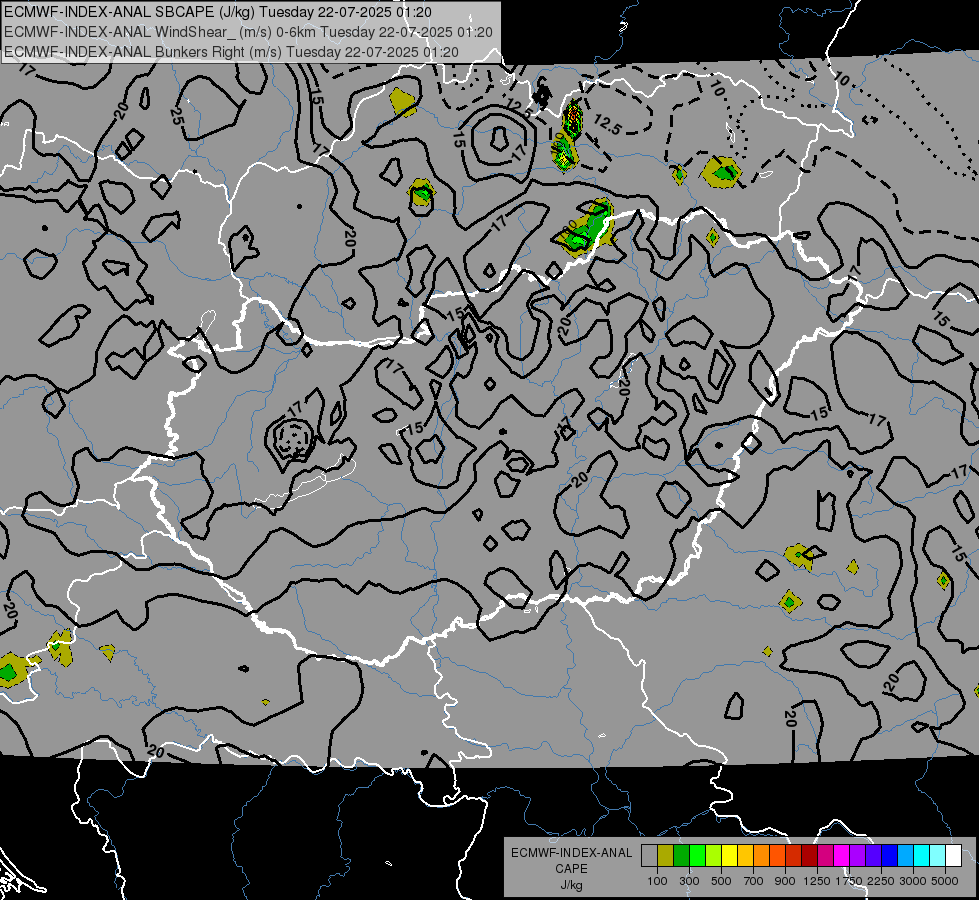This screenshot has height=900, width=979.
Task: Click the legend label '500'
Action: click(721, 881)
